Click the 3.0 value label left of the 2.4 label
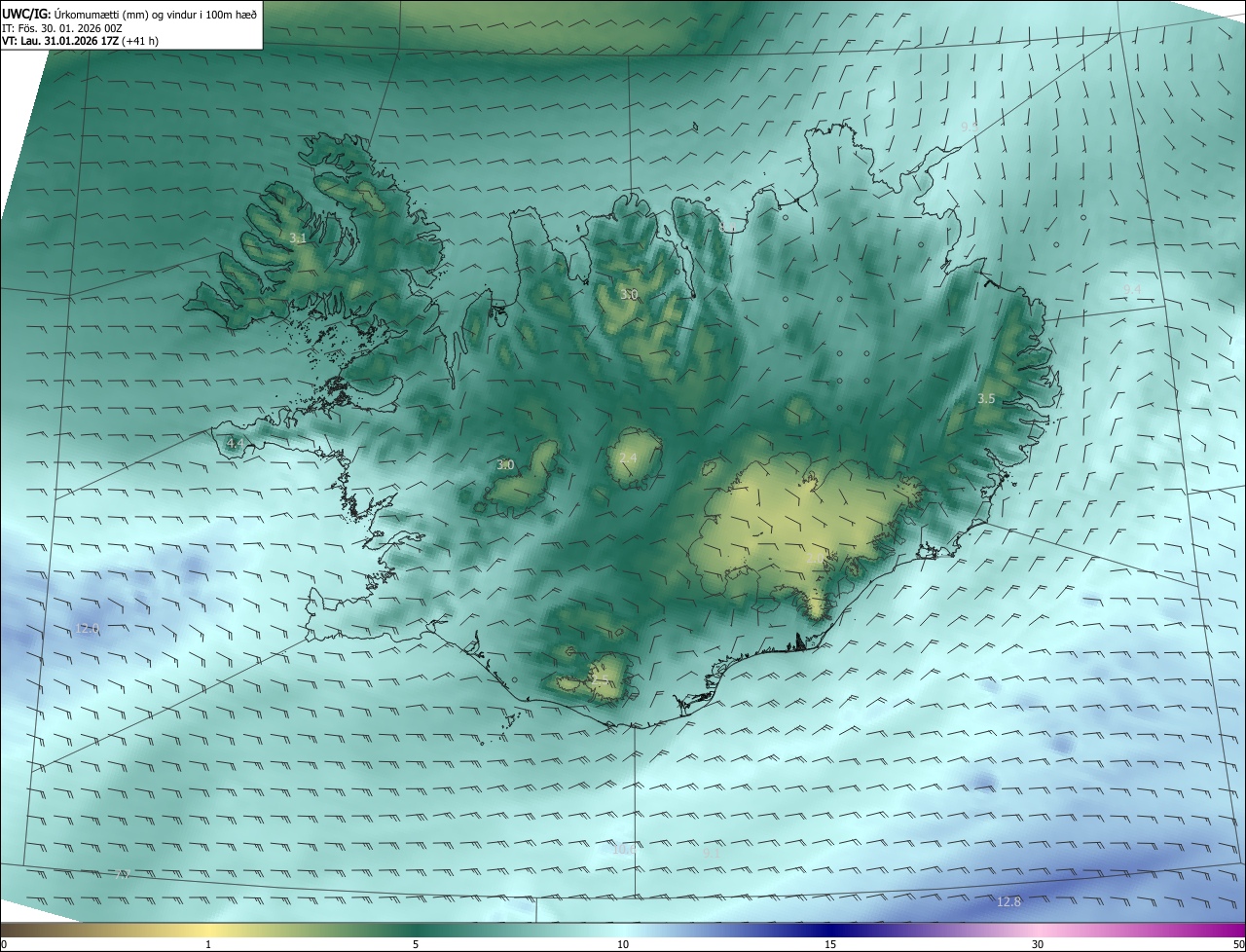Viewport: 1246px width, 952px height. tap(505, 465)
